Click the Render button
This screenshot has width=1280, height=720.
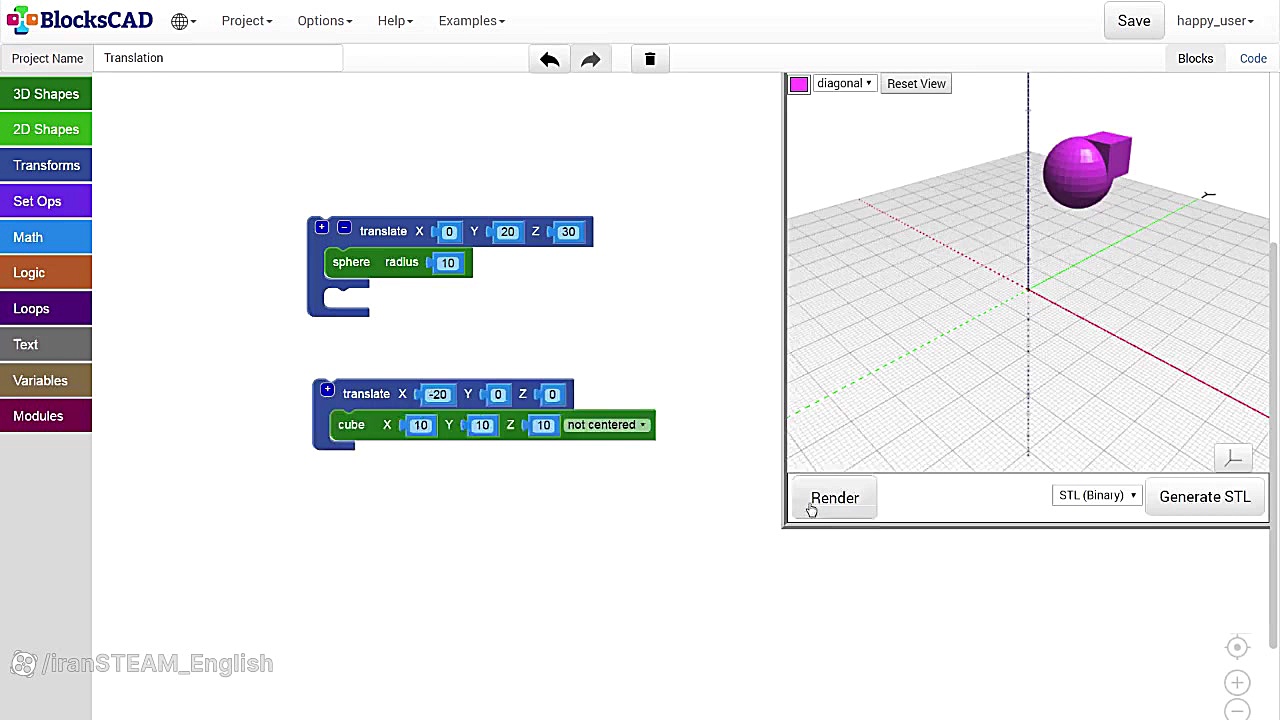(x=835, y=498)
